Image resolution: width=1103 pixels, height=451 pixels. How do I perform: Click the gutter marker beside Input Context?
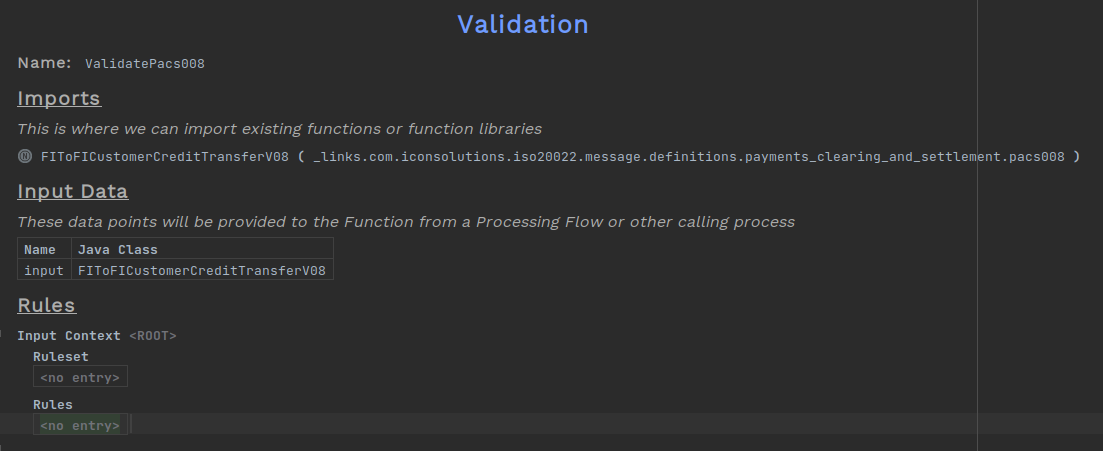tap(2, 333)
